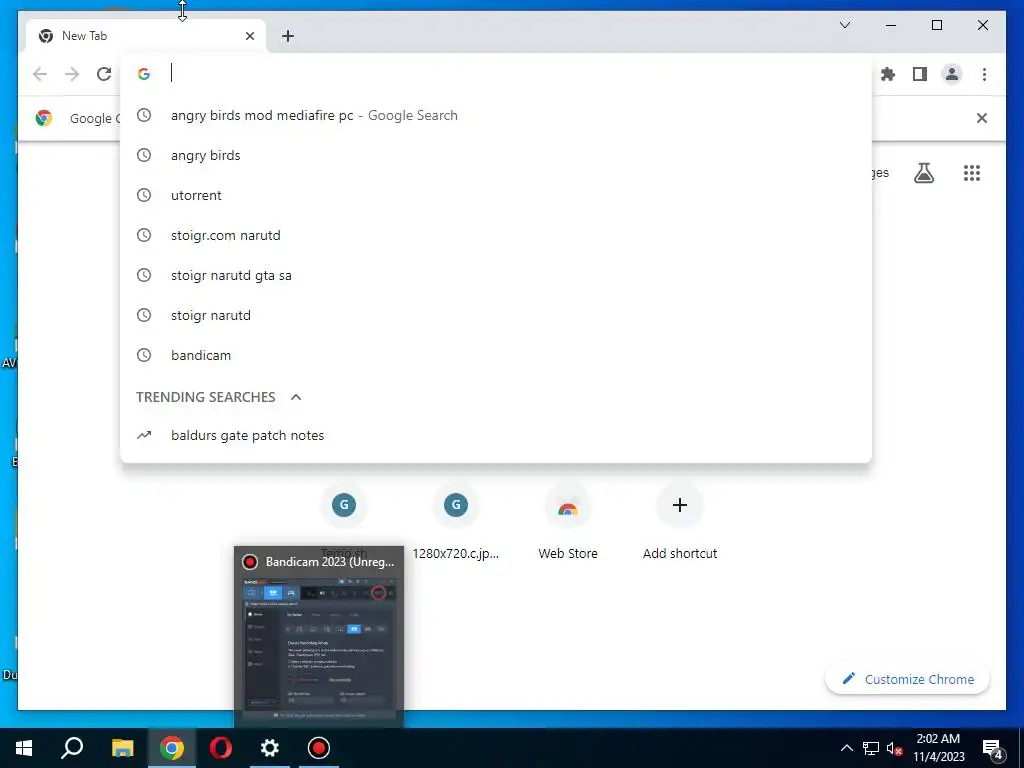Open Customize Chrome
The height and width of the screenshot is (768, 1024).
tap(908, 679)
